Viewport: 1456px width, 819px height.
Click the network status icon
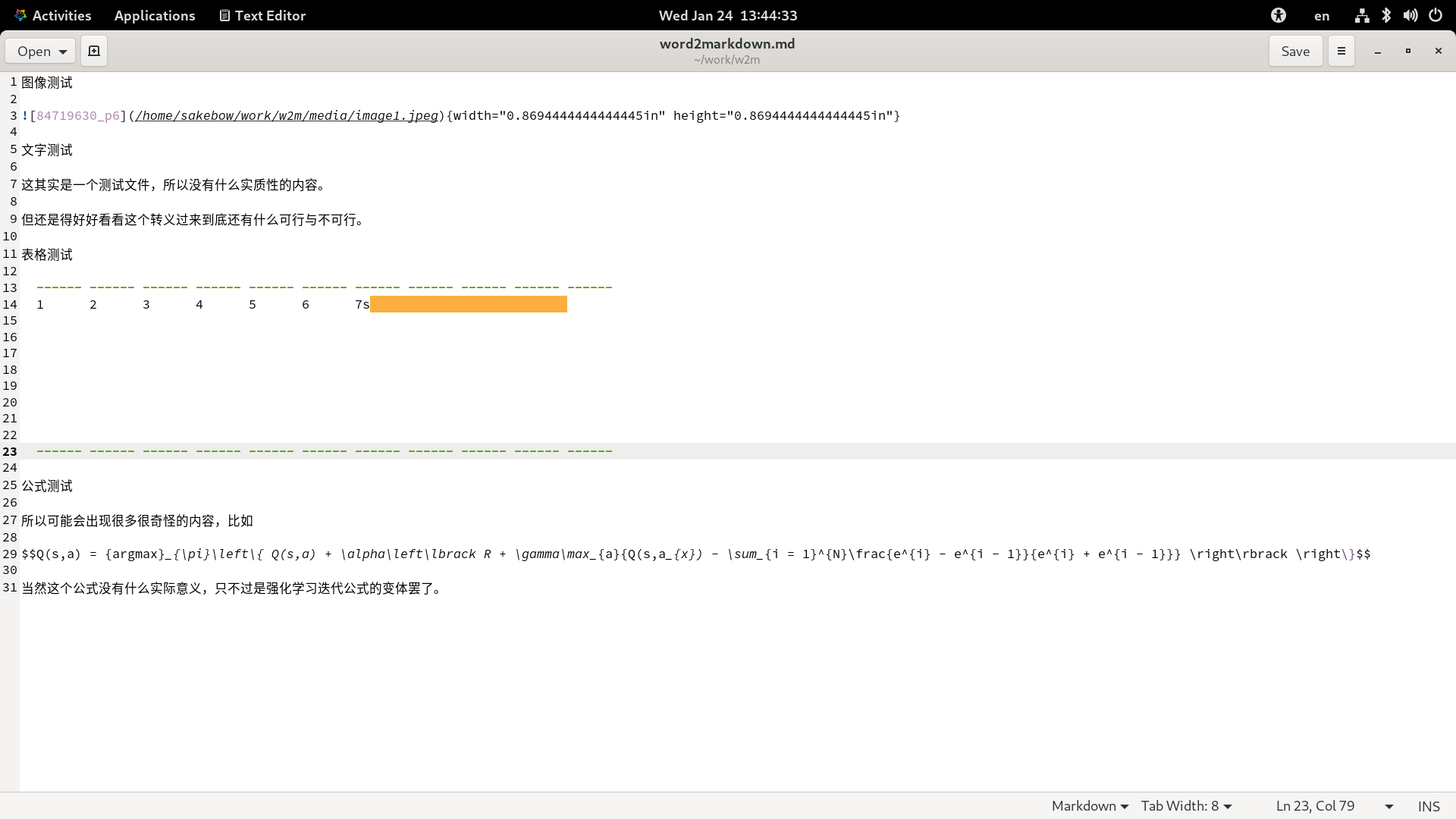coord(1362,15)
